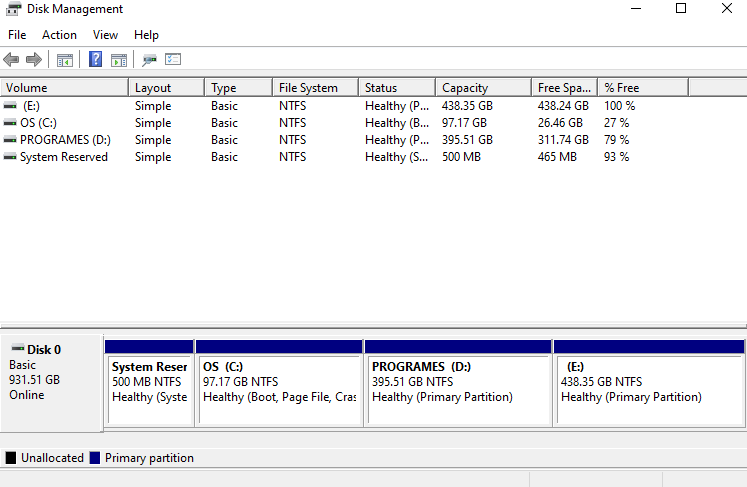Screen dimensions: 747x487
Task: Open the Settings checklist toolbar icon
Action: (x=173, y=59)
